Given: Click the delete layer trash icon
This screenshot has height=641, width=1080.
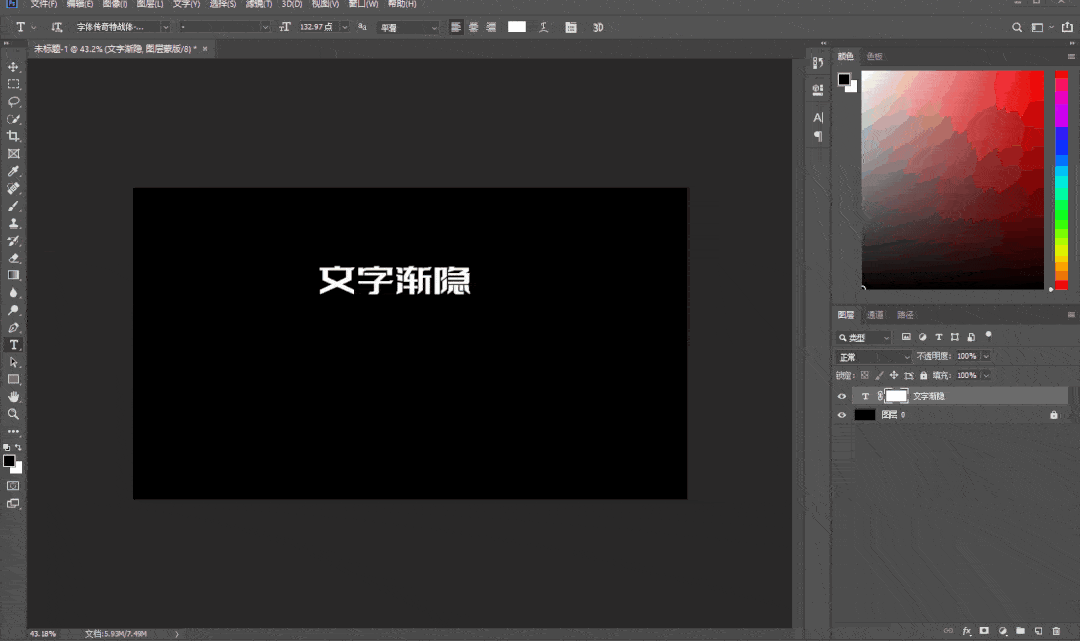Looking at the screenshot, I should coord(1056,631).
